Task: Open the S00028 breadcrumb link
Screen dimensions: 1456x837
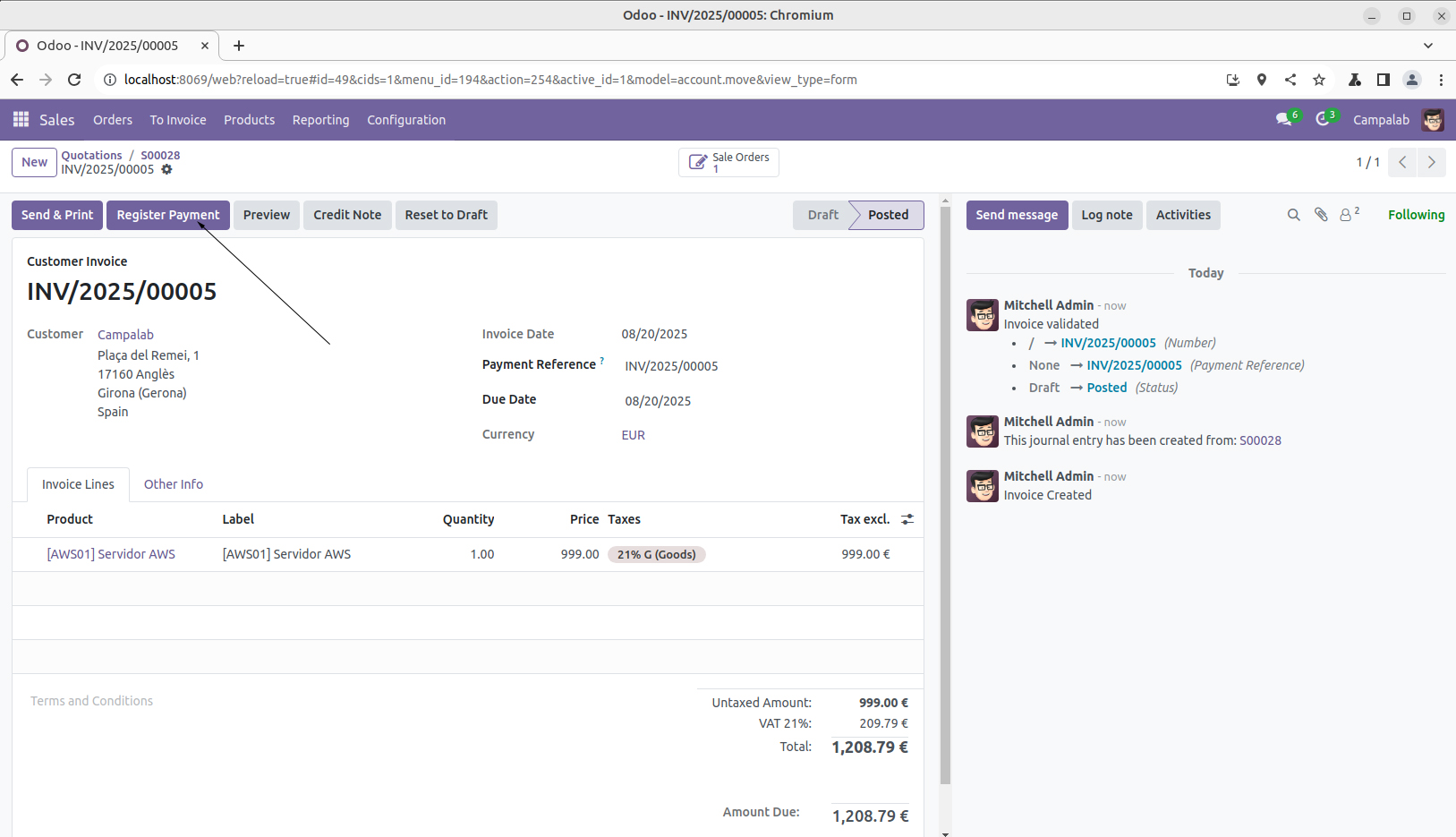Action: pyautogui.click(x=160, y=155)
